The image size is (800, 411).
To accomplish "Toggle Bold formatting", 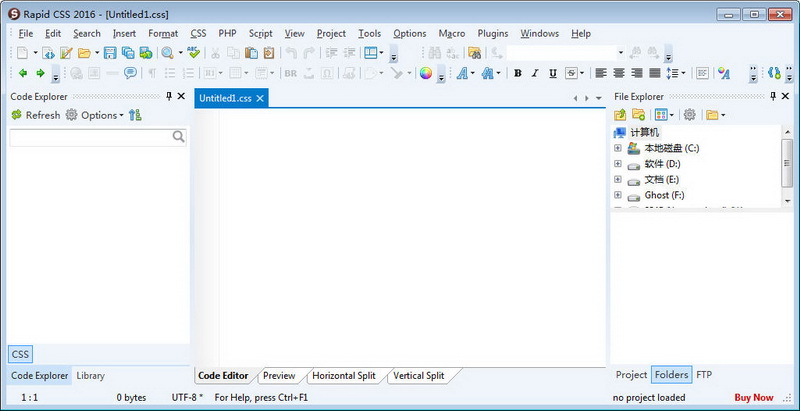I will pyautogui.click(x=517, y=73).
